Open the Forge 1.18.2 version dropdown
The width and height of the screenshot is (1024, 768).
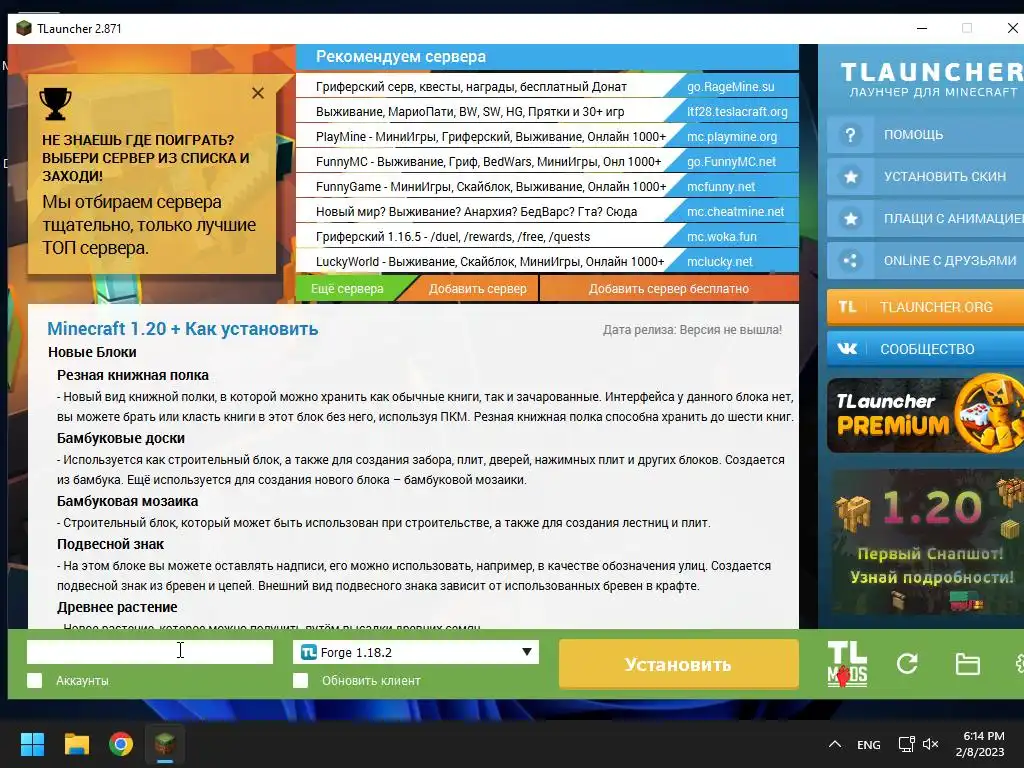pyautogui.click(x=416, y=652)
